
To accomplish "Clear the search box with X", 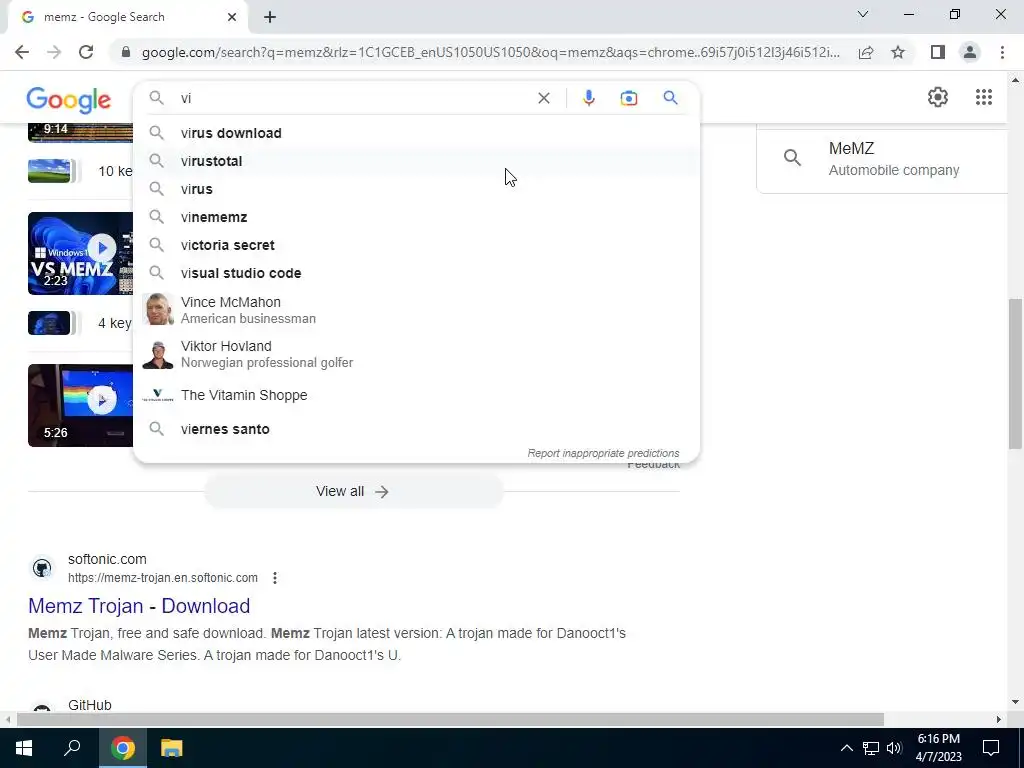I will pos(543,98).
